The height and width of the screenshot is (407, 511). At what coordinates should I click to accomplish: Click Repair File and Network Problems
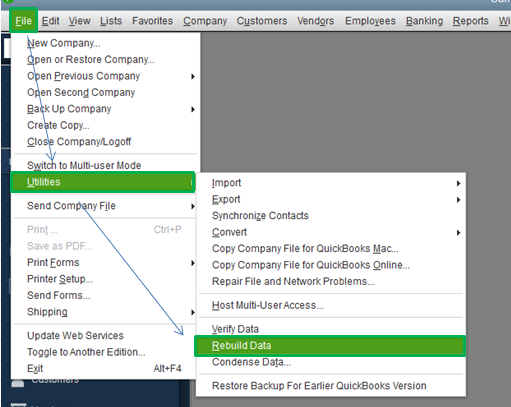293,281
